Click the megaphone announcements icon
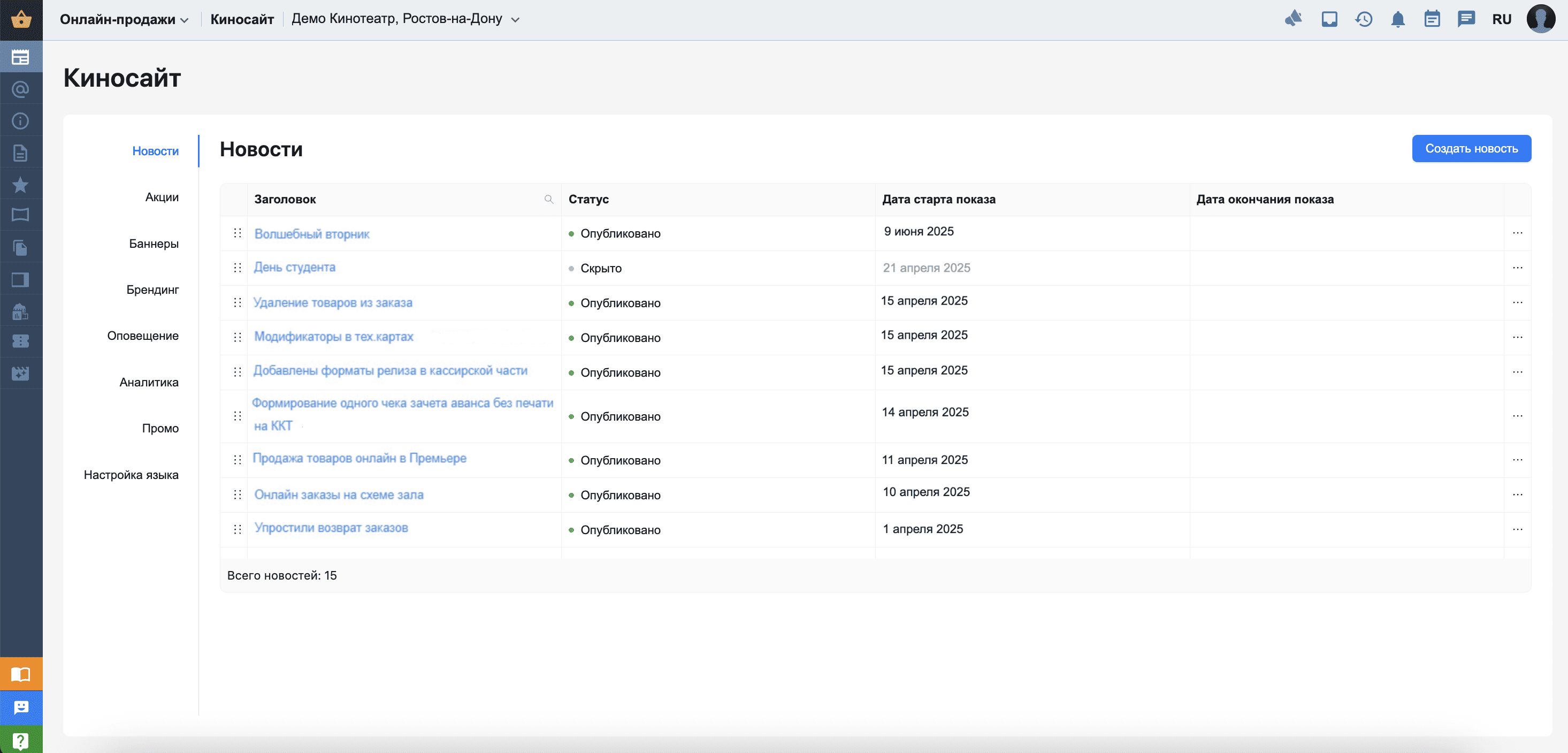Screen dimensions: 1568x753 click(x=1293, y=19)
